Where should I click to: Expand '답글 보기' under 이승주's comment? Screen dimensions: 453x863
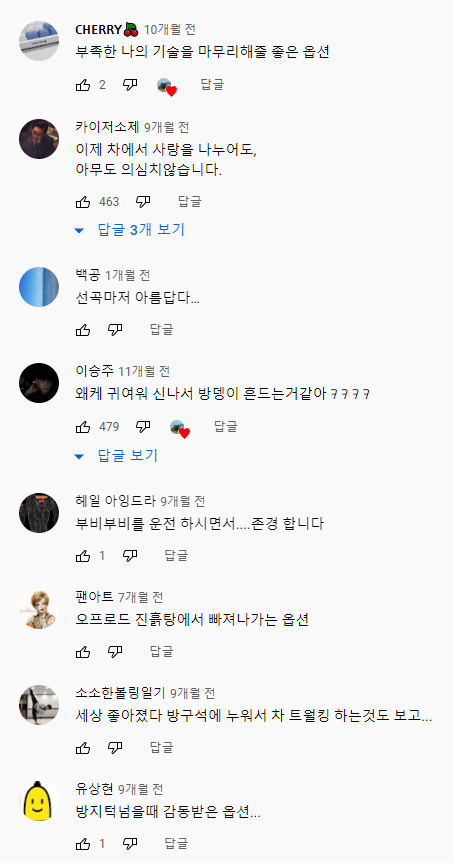click(x=116, y=455)
